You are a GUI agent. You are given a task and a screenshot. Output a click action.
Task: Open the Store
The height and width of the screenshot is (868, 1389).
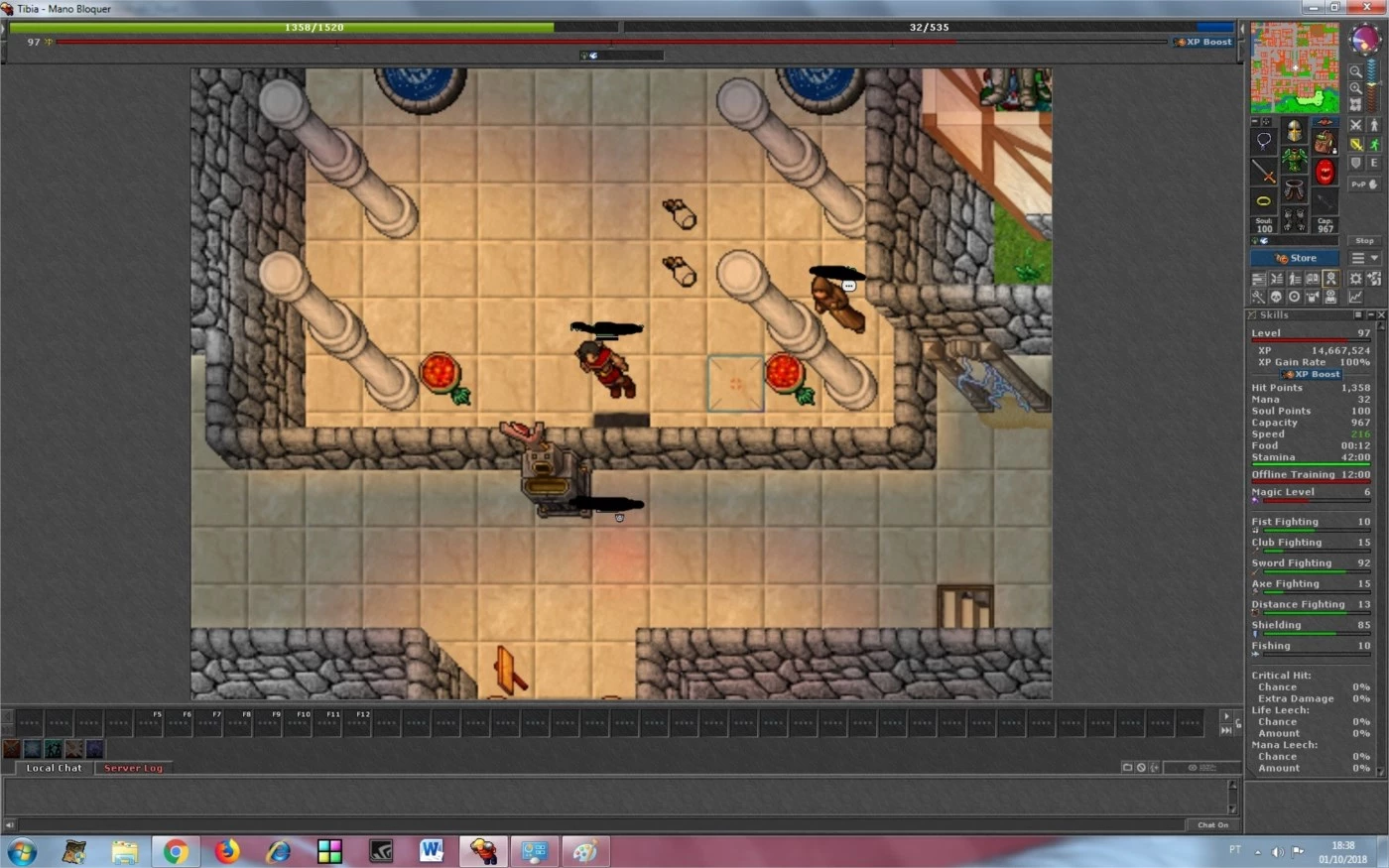pyautogui.click(x=1295, y=258)
